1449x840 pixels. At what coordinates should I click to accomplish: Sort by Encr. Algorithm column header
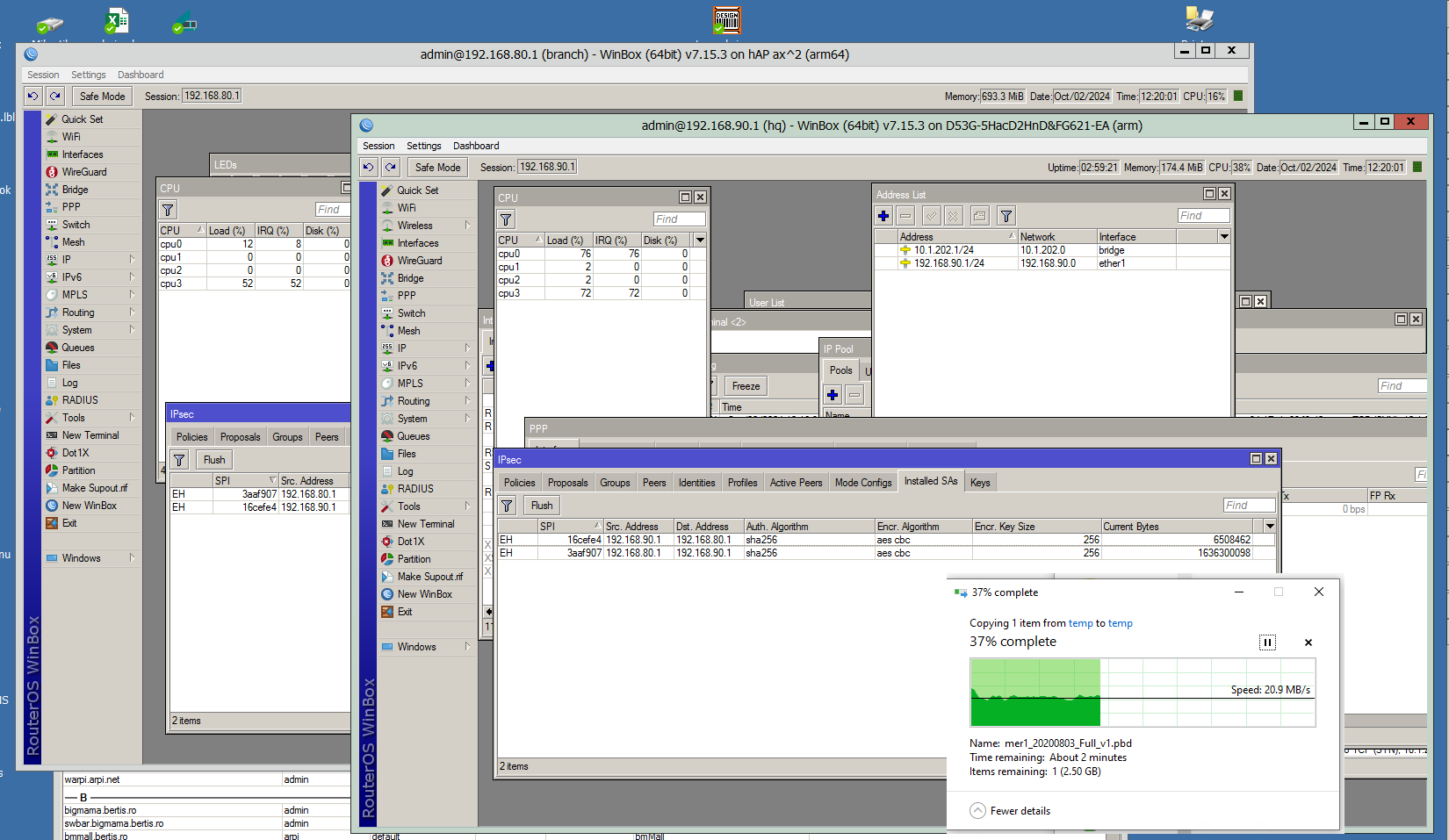coord(923,526)
